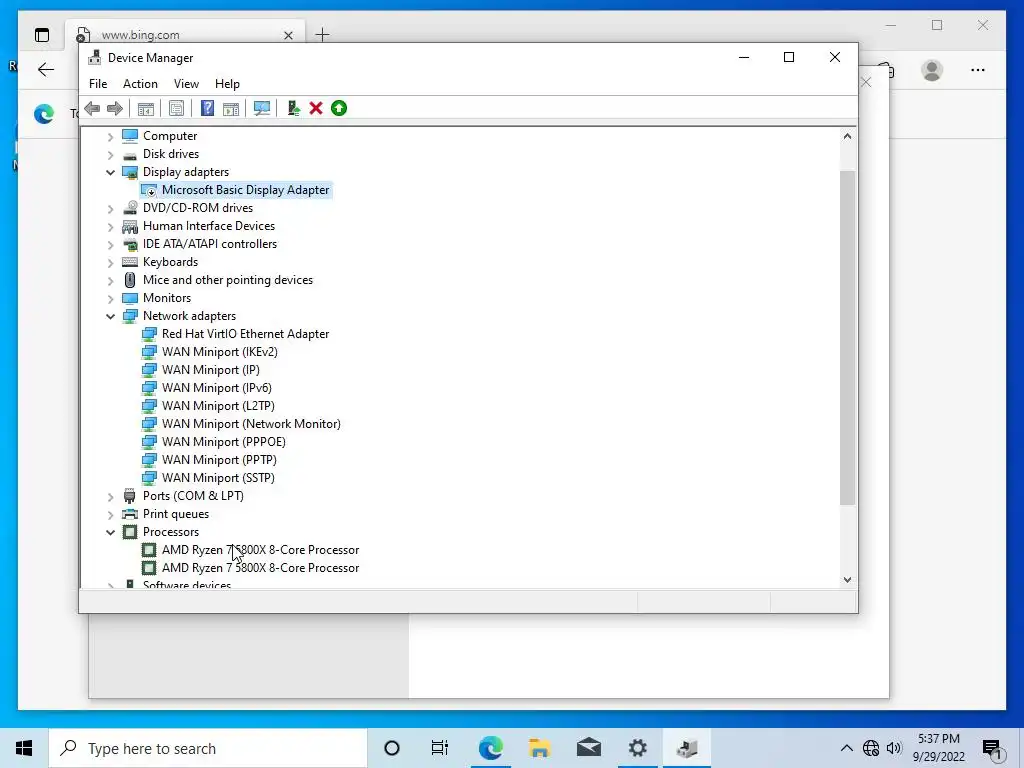Screen dimensions: 1024x768
Task: Click the scroll down arrow of device list
Action: point(847,580)
